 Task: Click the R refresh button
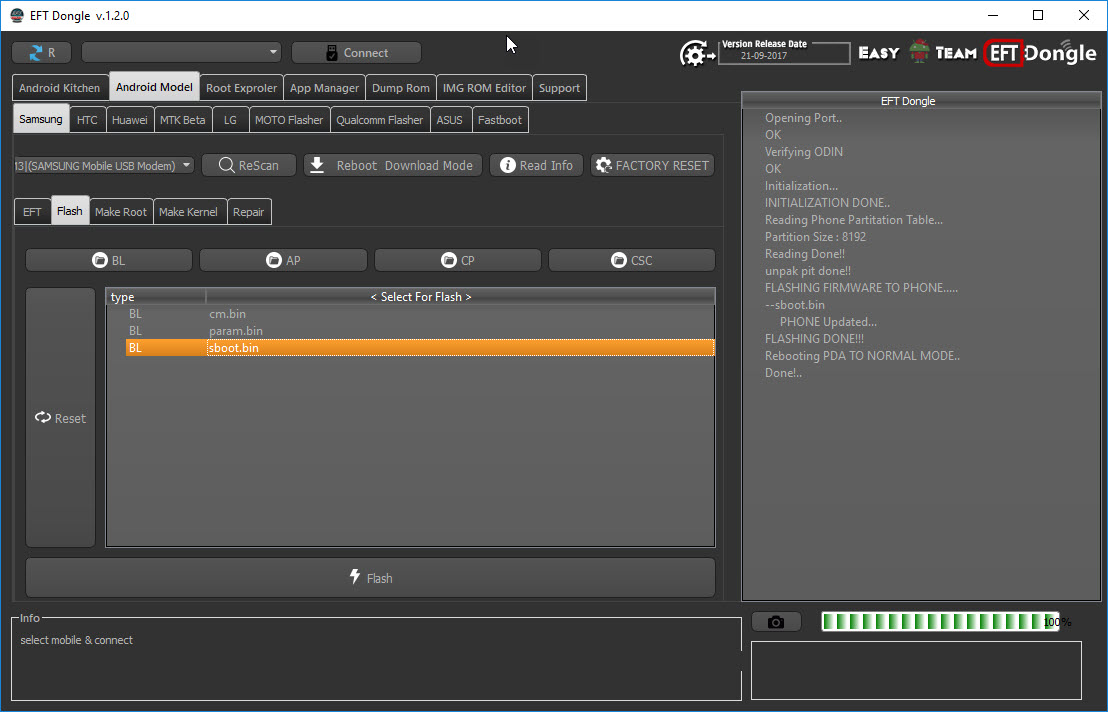[x=42, y=53]
